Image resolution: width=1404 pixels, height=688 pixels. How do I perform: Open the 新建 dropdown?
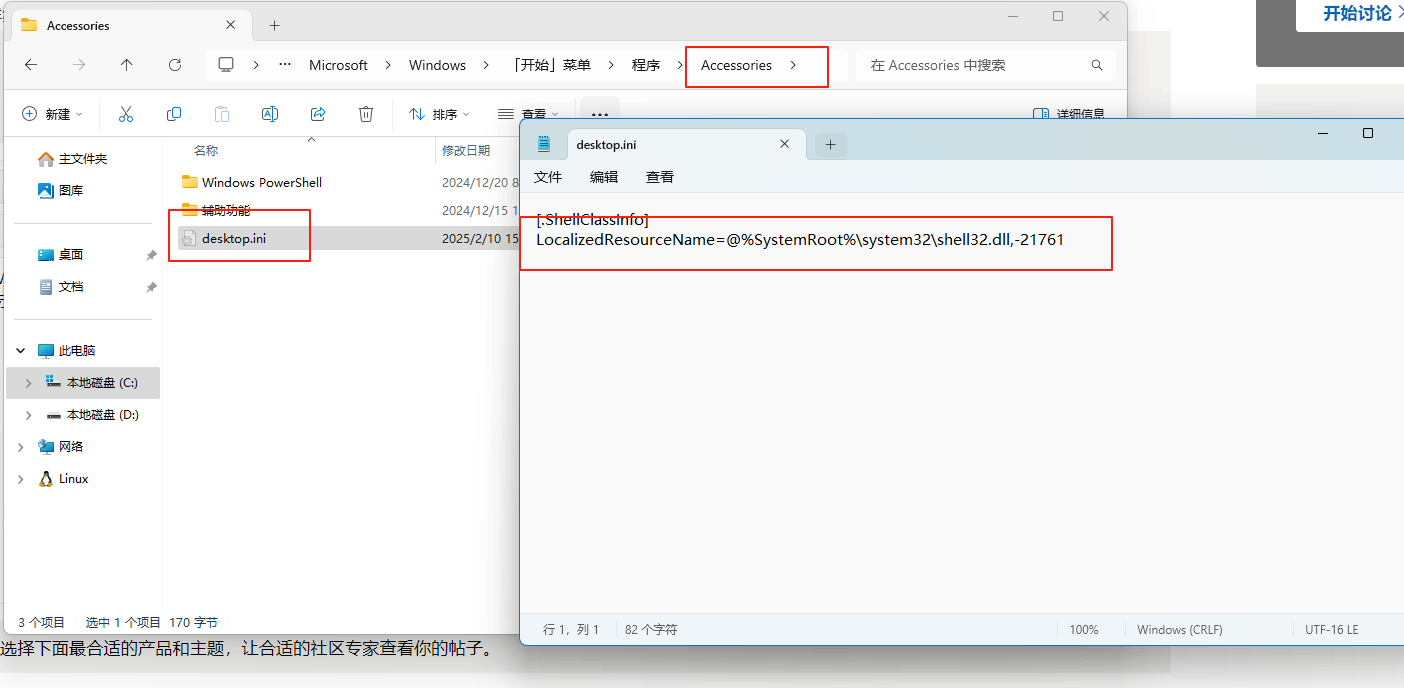52,114
